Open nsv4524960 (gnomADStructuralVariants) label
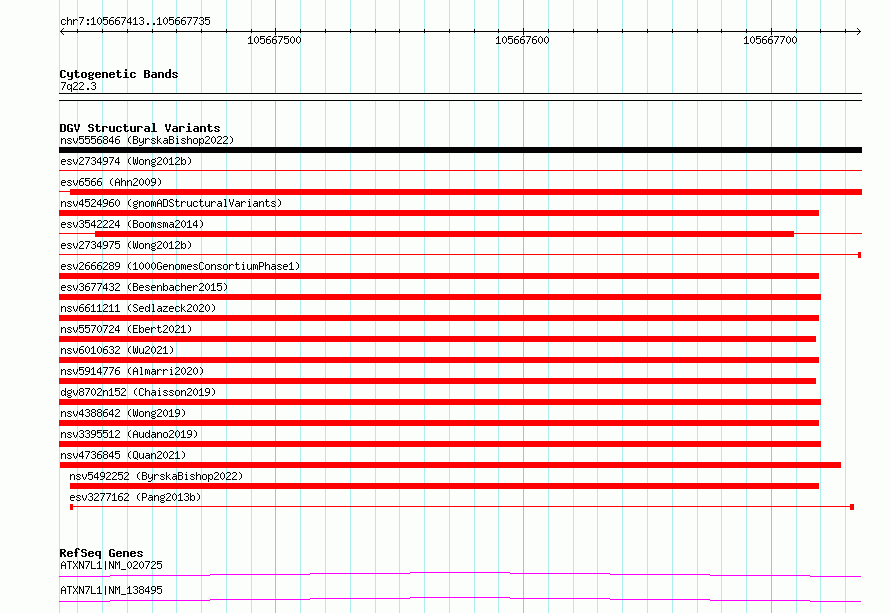Image resolution: width=890 pixels, height=613 pixels. pos(171,203)
